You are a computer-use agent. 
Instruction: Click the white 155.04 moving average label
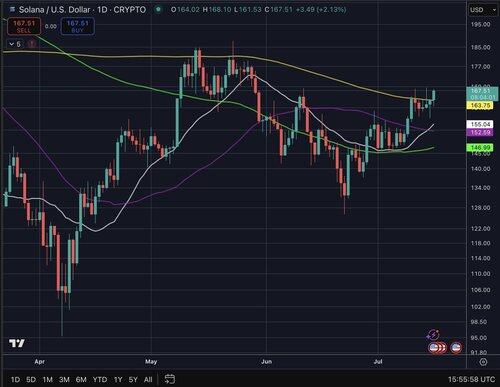(x=480, y=124)
